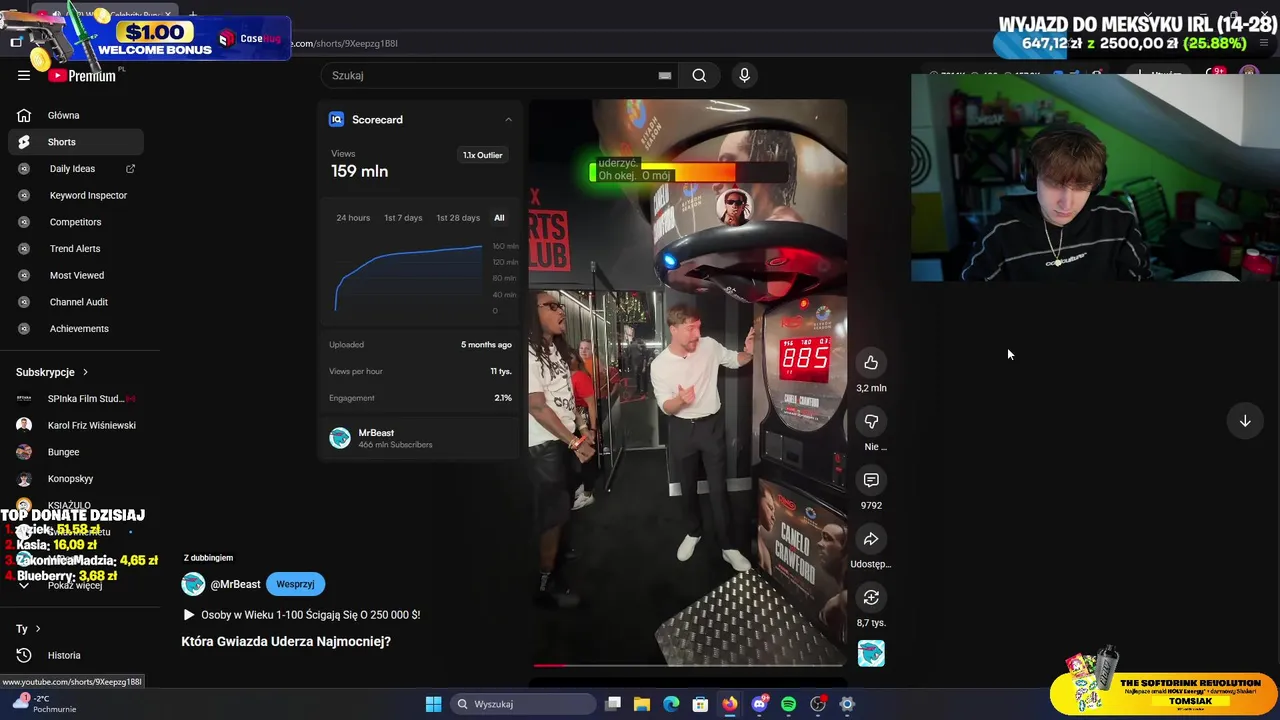Open Most Viewed in sidebar
The image size is (1280, 720).
click(x=76, y=275)
